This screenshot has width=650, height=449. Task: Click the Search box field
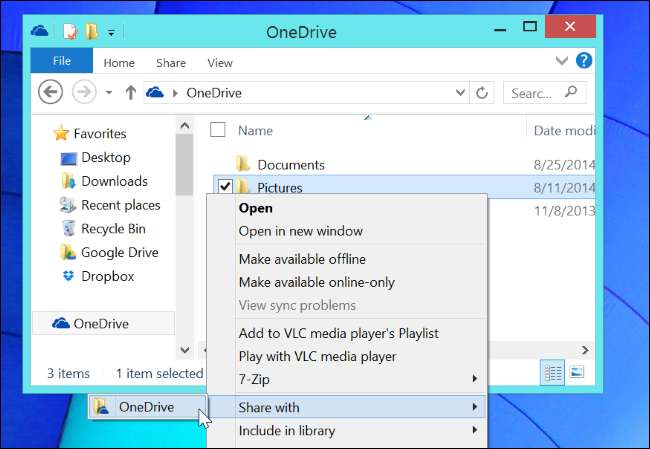click(x=545, y=93)
